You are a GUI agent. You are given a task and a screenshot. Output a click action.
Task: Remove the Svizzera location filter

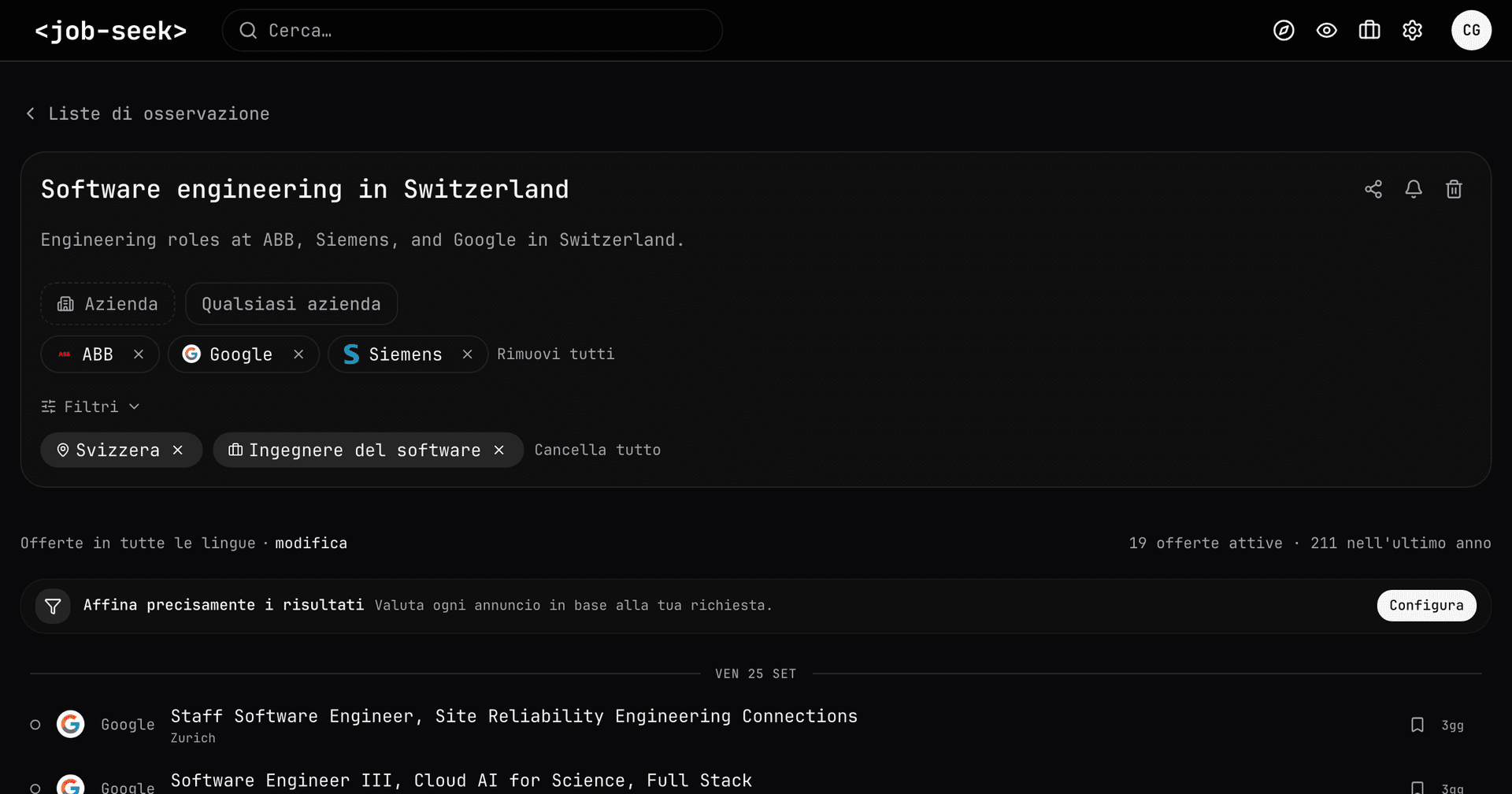tap(178, 450)
